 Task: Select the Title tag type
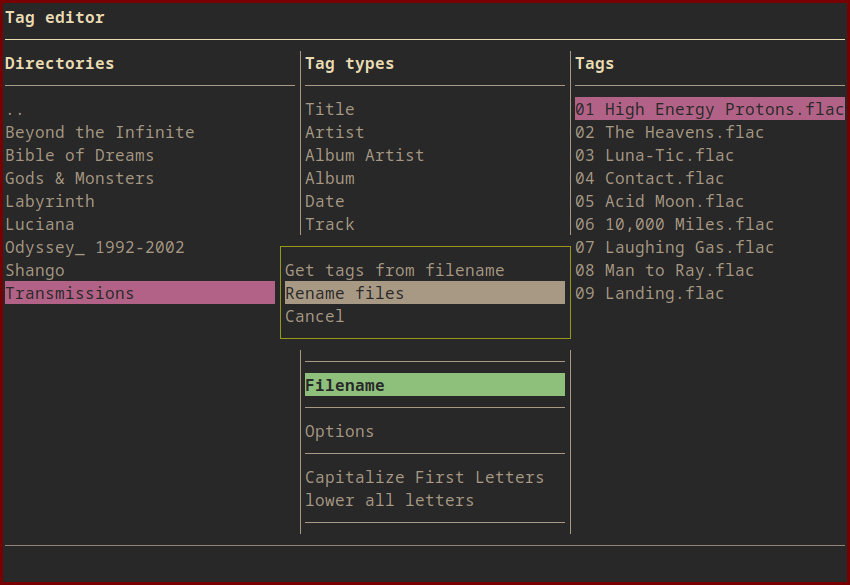pyautogui.click(x=330, y=109)
